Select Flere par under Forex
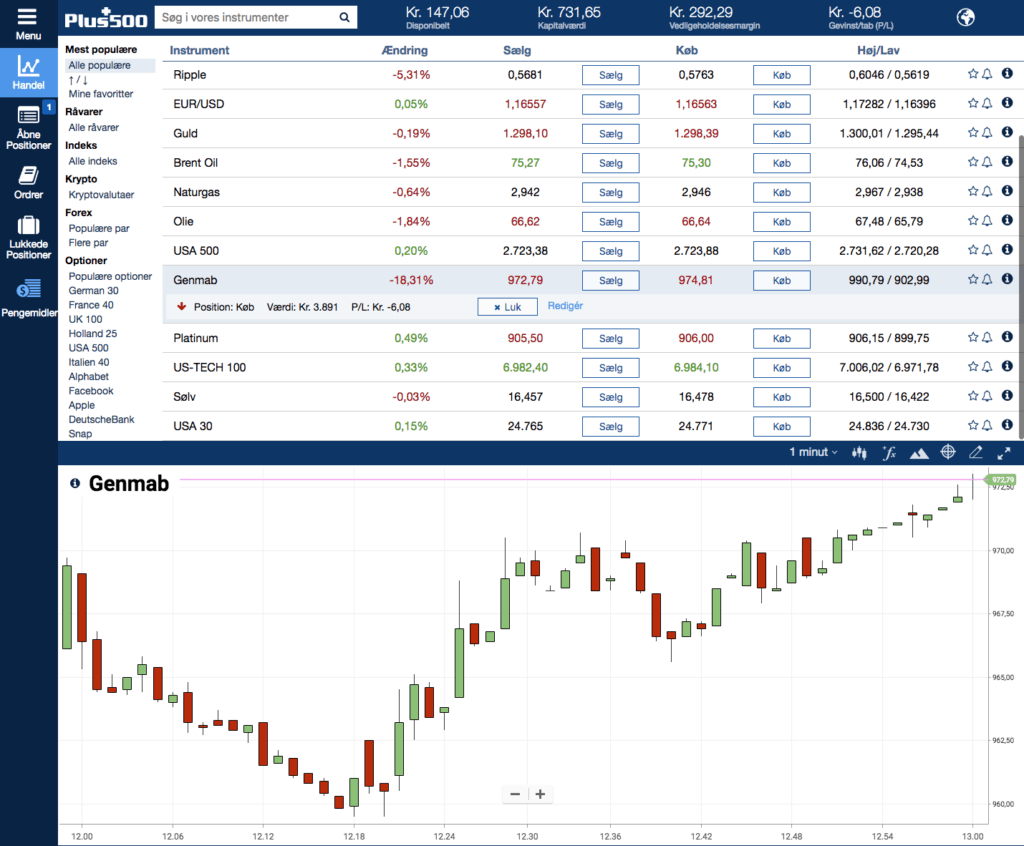Screen dimensions: 1024x846 88,243
